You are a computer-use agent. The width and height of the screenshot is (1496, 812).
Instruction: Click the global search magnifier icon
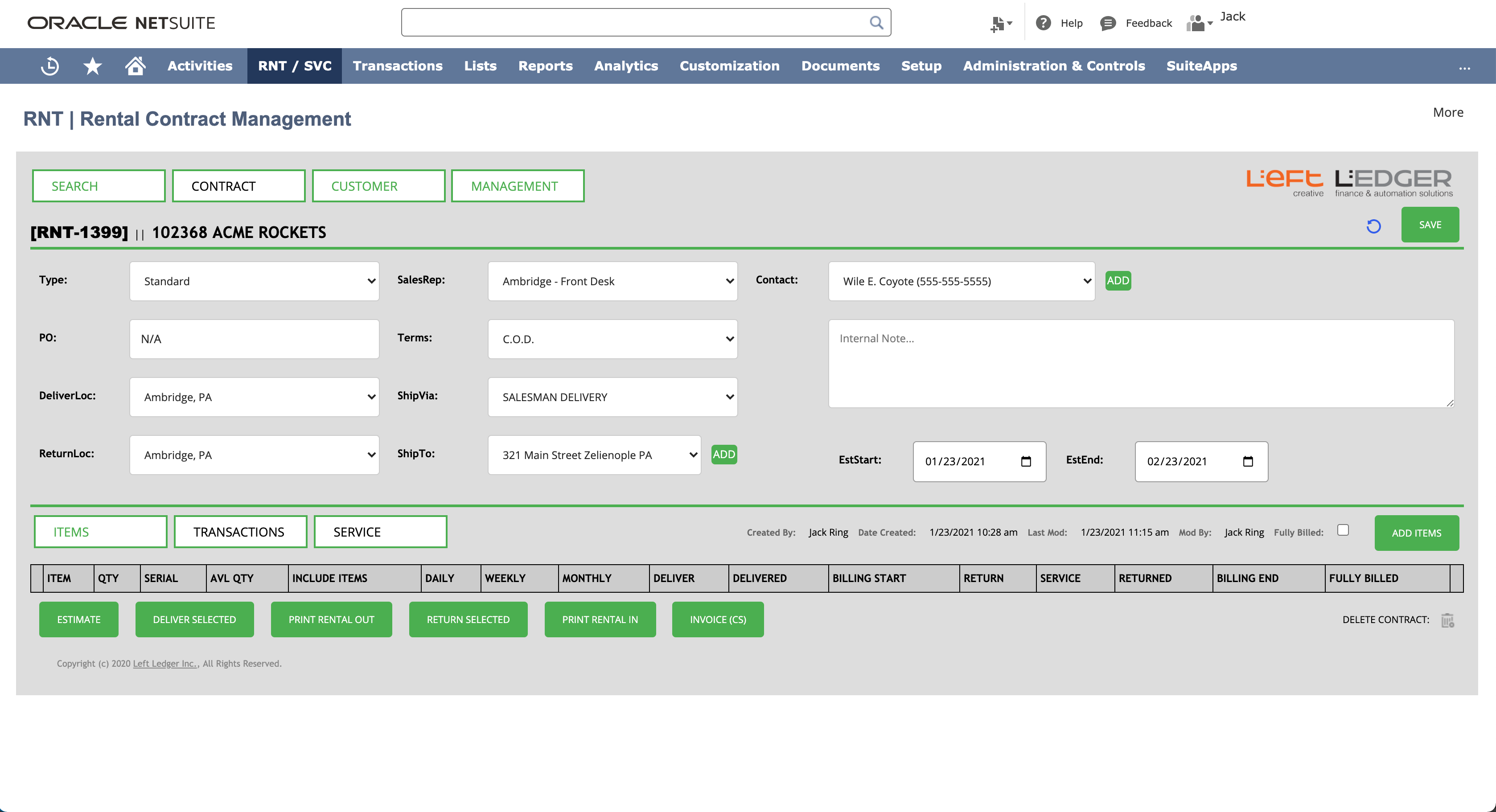pyautogui.click(x=876, y=23)
